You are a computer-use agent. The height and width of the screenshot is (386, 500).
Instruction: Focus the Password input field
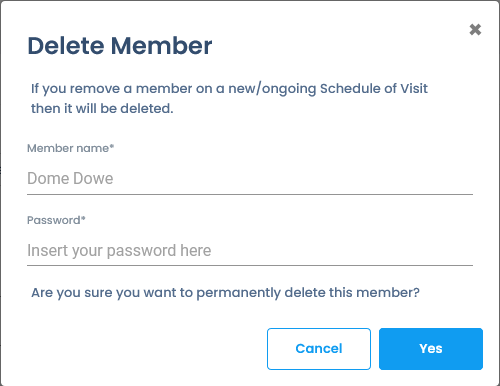click(x=250, y=251)
